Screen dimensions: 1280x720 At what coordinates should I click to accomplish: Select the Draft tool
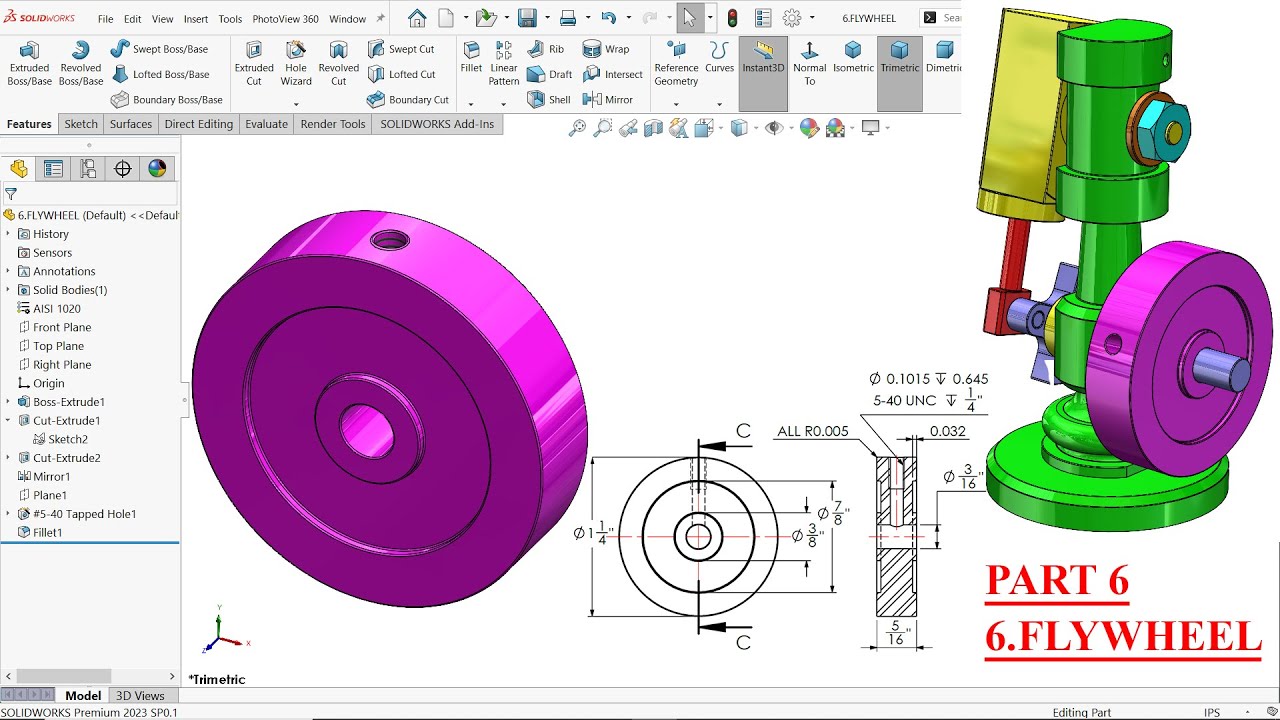tap(549, 74)
